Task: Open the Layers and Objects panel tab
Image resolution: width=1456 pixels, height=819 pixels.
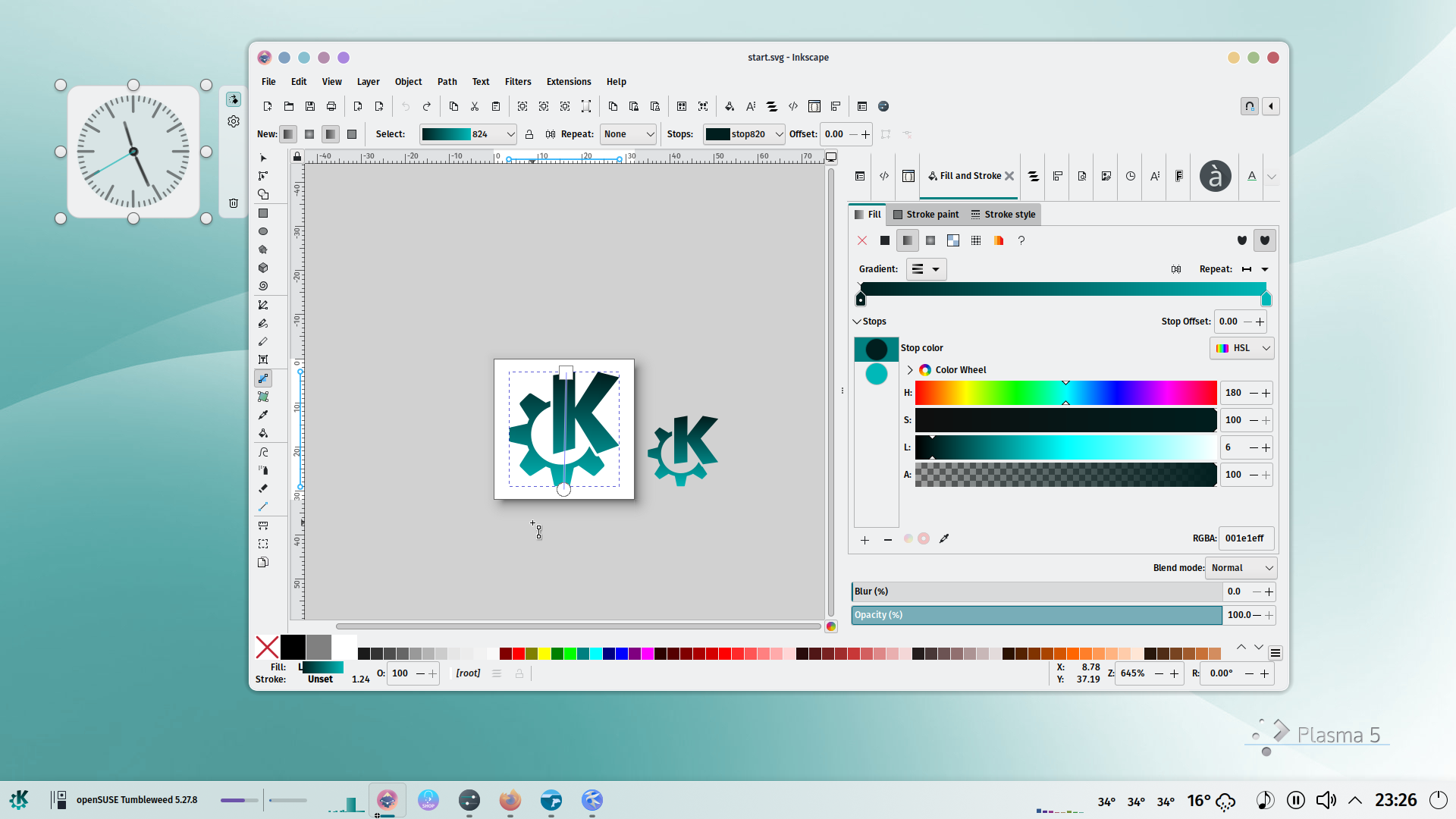Action: (x=1033, y=176)
